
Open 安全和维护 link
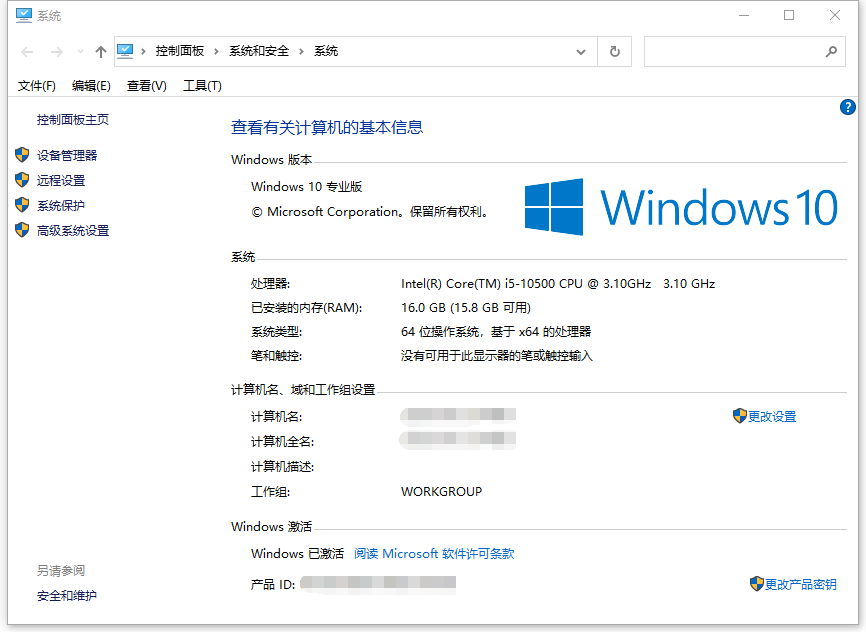tap(67, 596)
